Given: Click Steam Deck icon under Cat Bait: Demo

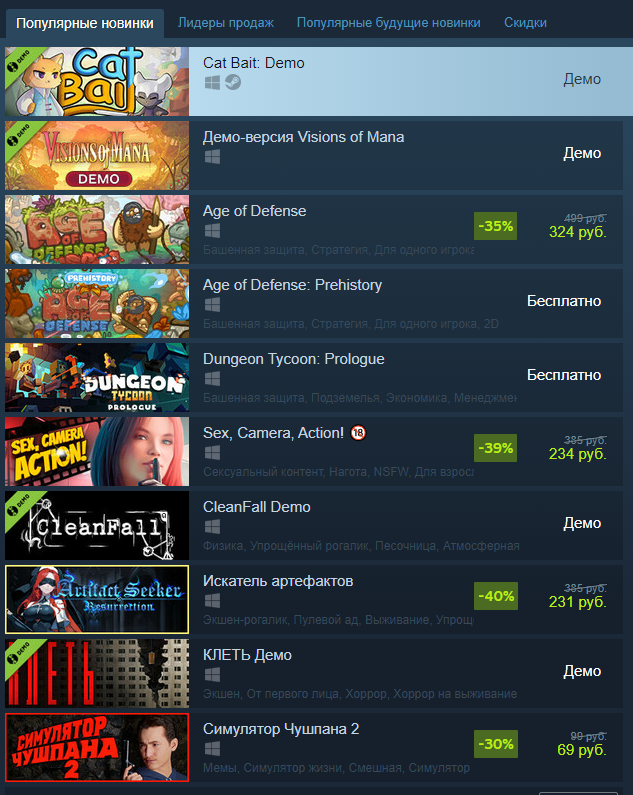Looking at the screenshot, I should tap(233, 82).
